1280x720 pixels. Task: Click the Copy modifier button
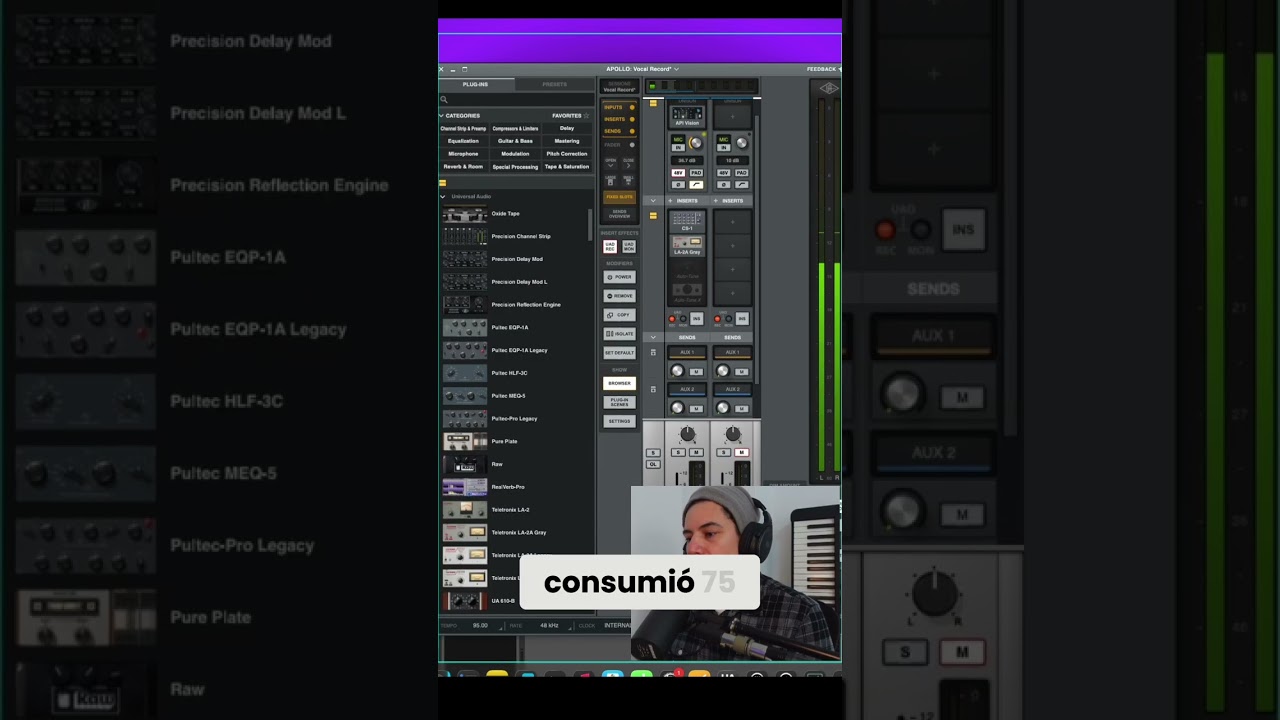click(x=619, y=315)
